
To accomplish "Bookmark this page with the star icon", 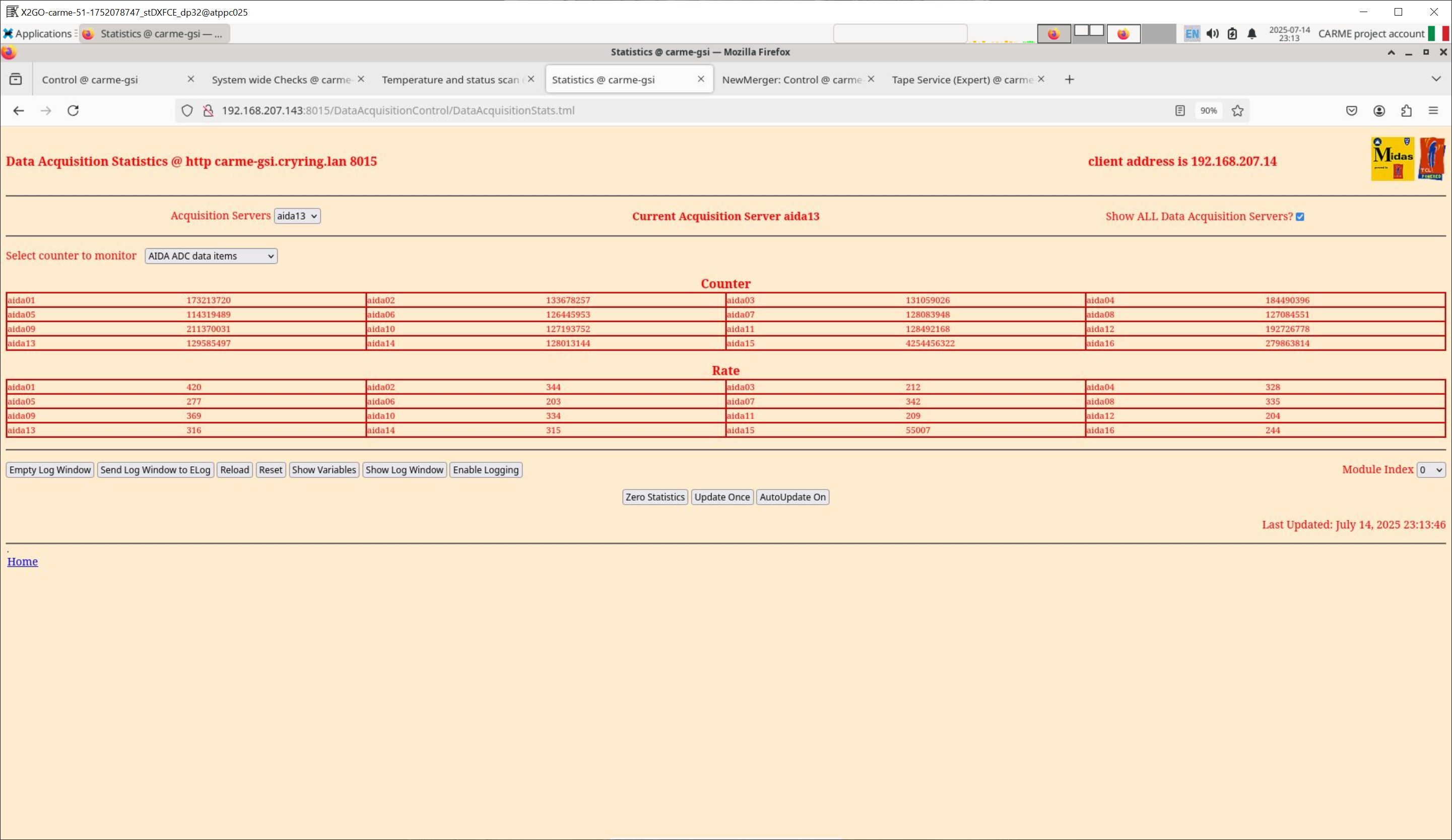I will [1237, 111].
